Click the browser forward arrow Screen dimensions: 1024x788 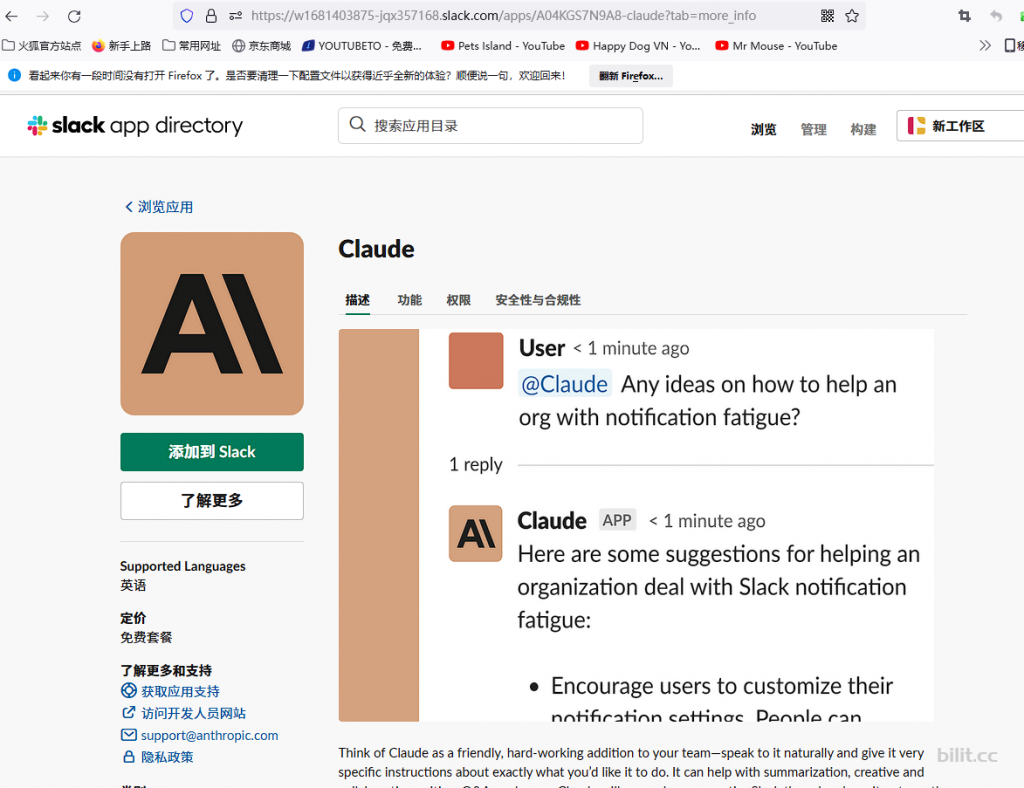43,16
